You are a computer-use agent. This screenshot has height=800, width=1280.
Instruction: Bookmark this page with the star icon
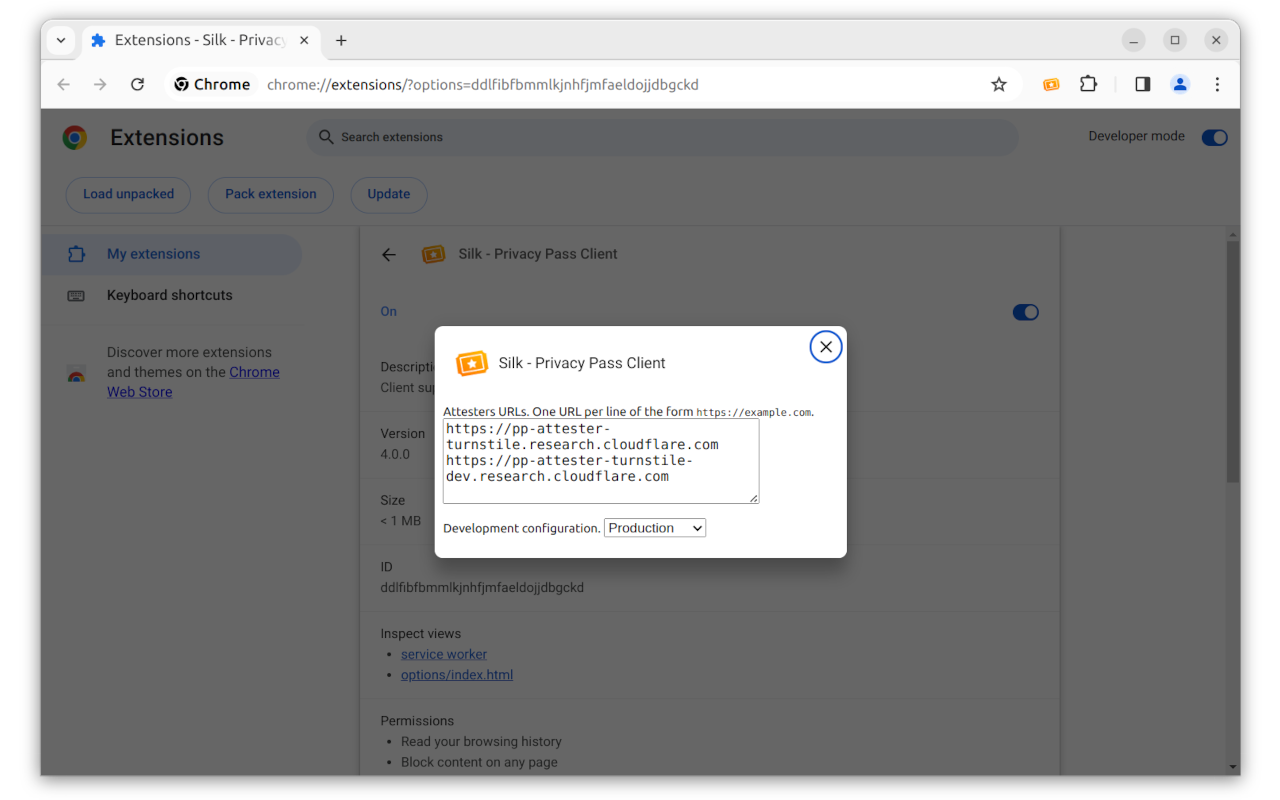999,85
